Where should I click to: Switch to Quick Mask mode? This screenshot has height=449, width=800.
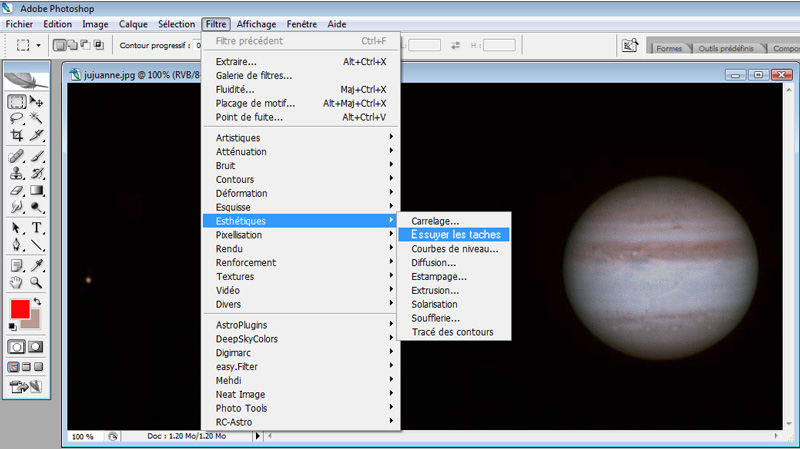pos(36,347)
